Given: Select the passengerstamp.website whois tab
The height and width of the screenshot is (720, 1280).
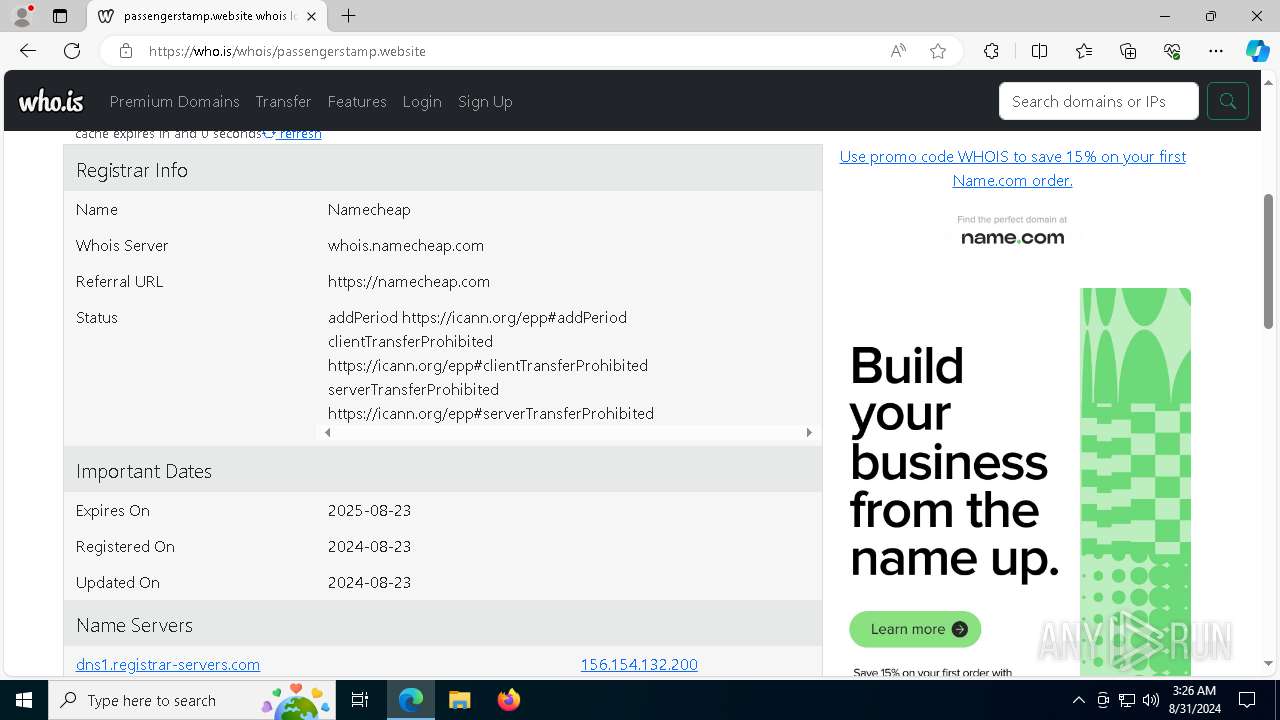Looking at the screenshot, I should click(207, 16).
